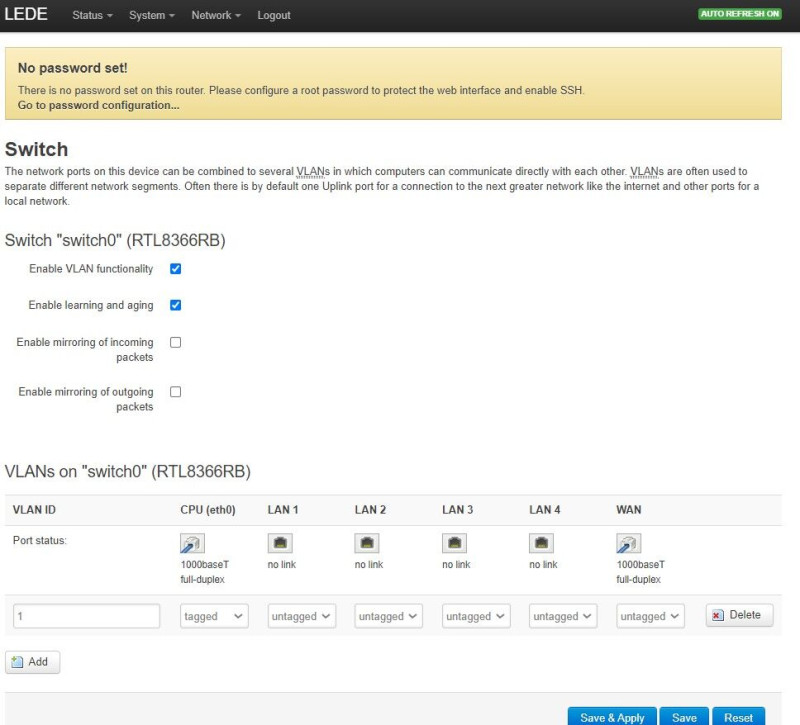Open the WAN untagged dropdown

[650, 616]
